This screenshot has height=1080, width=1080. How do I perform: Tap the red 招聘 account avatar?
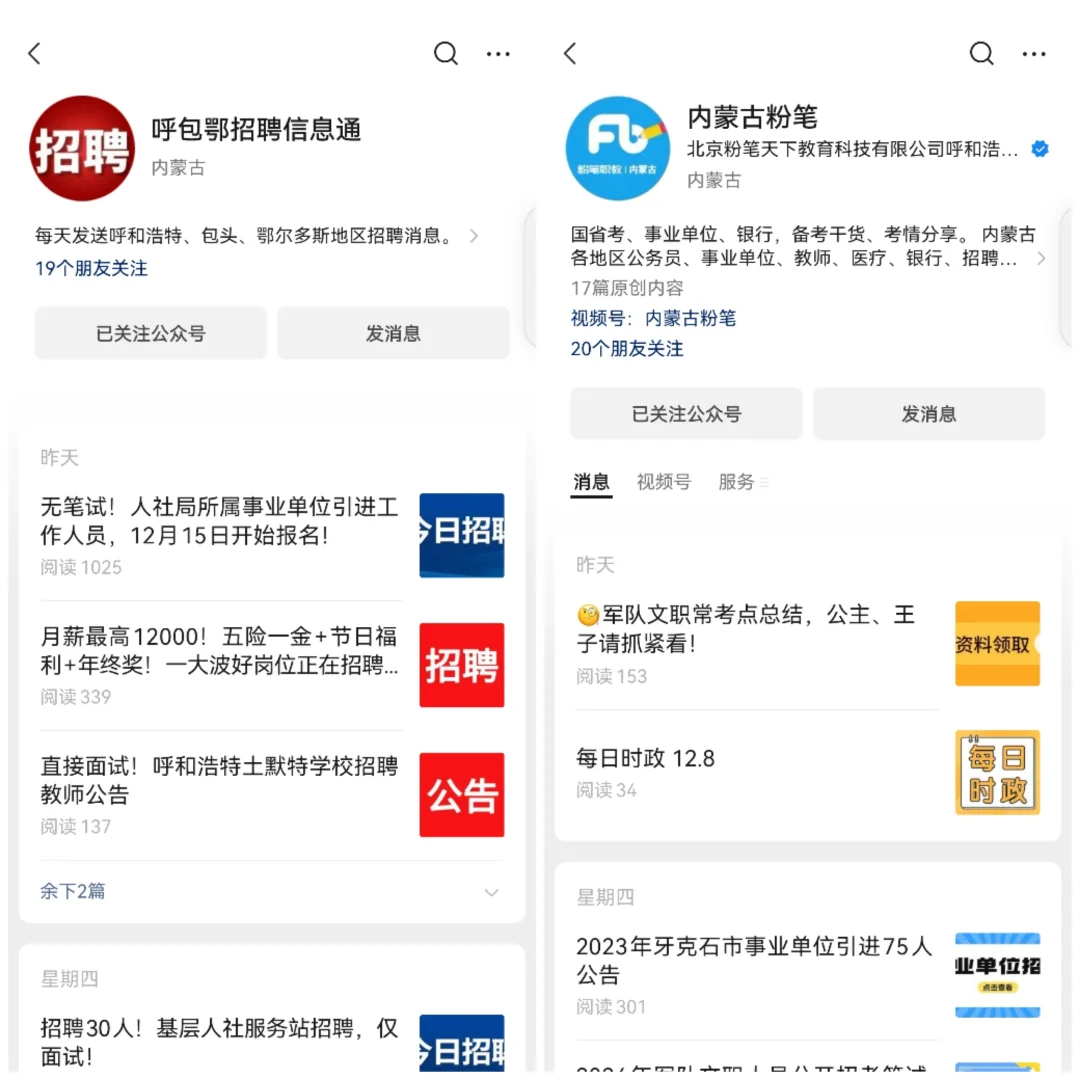coord(82,148)
